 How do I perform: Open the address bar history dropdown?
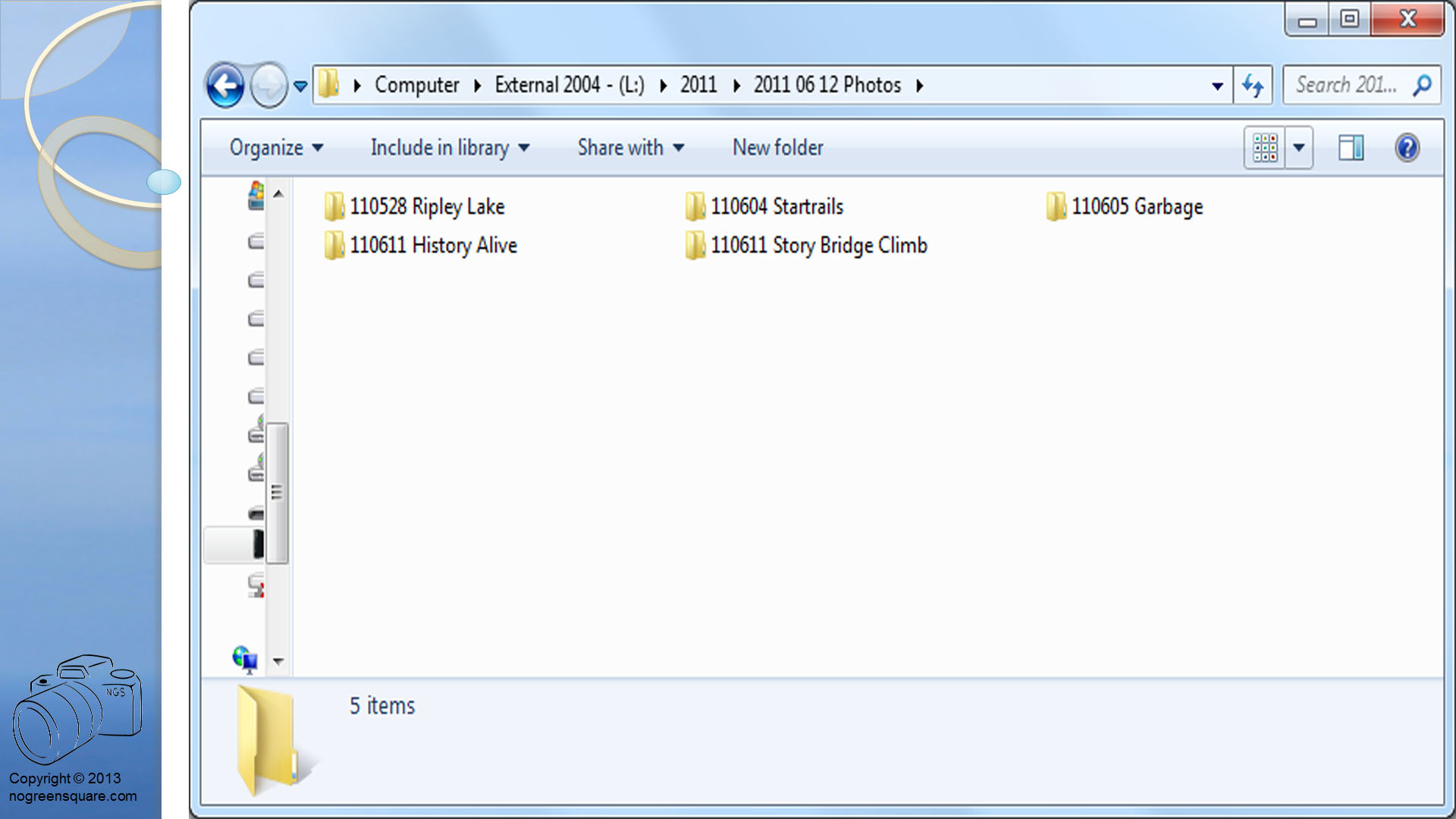coord(1217,86)
